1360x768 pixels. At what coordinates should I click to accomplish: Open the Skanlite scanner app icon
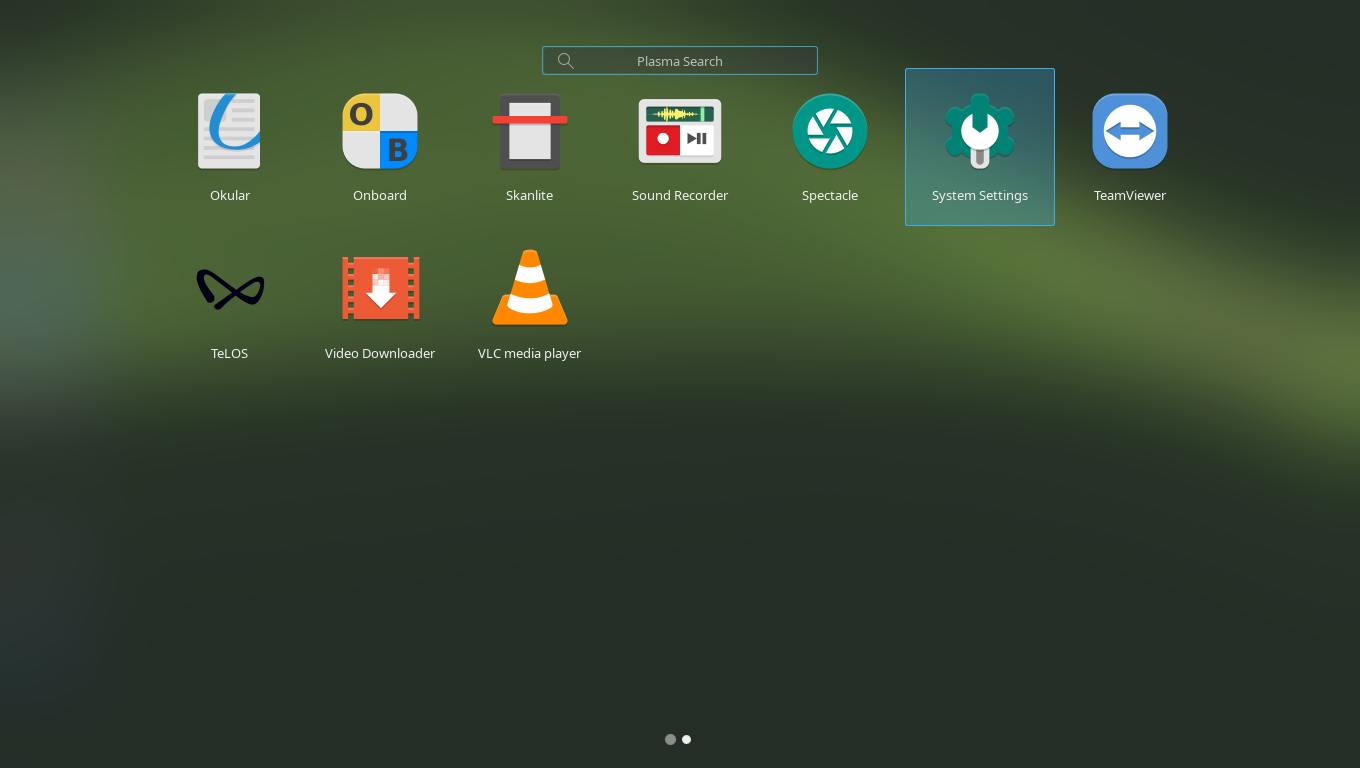(530, 131)
